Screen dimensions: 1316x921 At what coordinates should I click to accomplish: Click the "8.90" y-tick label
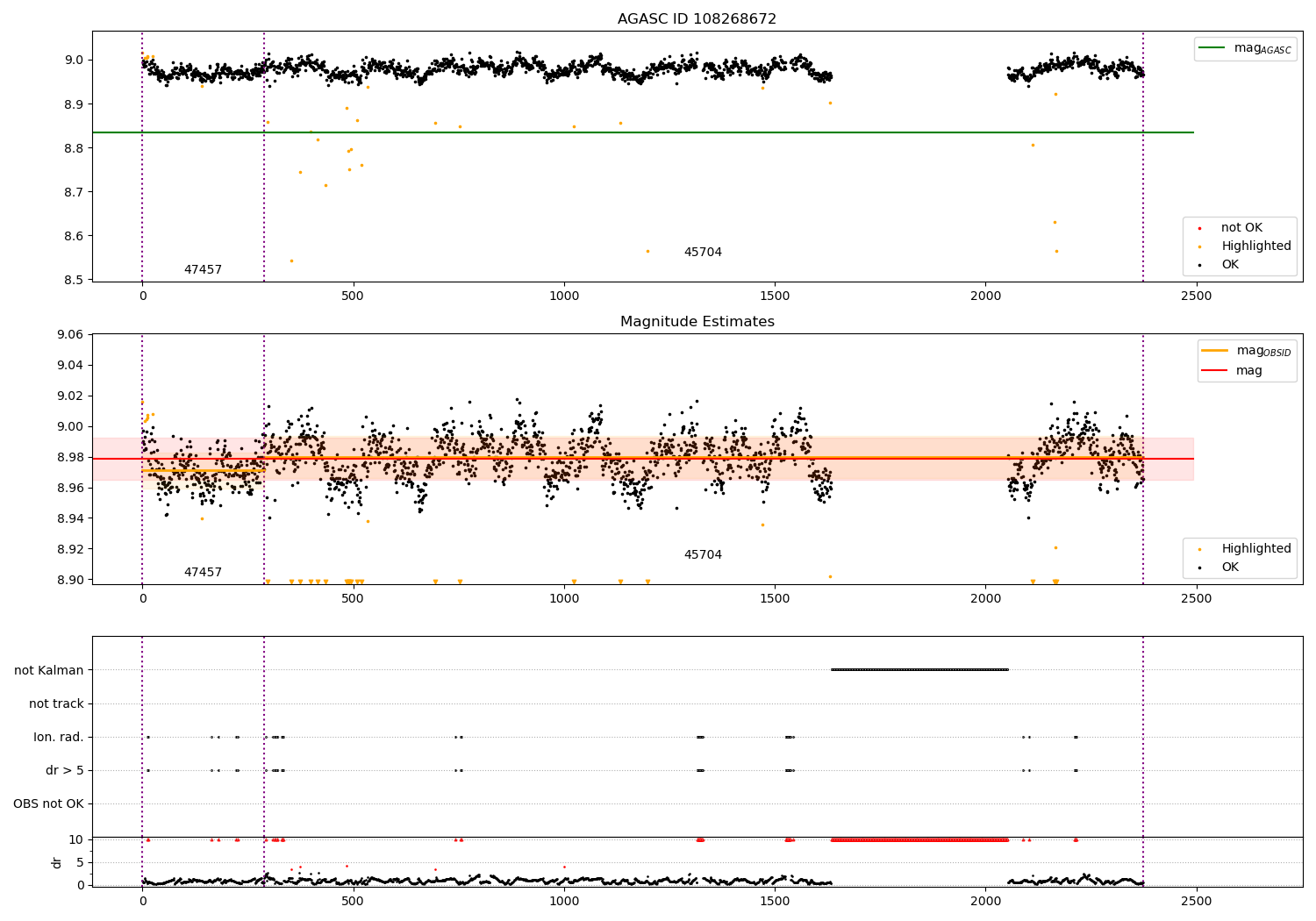(70, 580)
